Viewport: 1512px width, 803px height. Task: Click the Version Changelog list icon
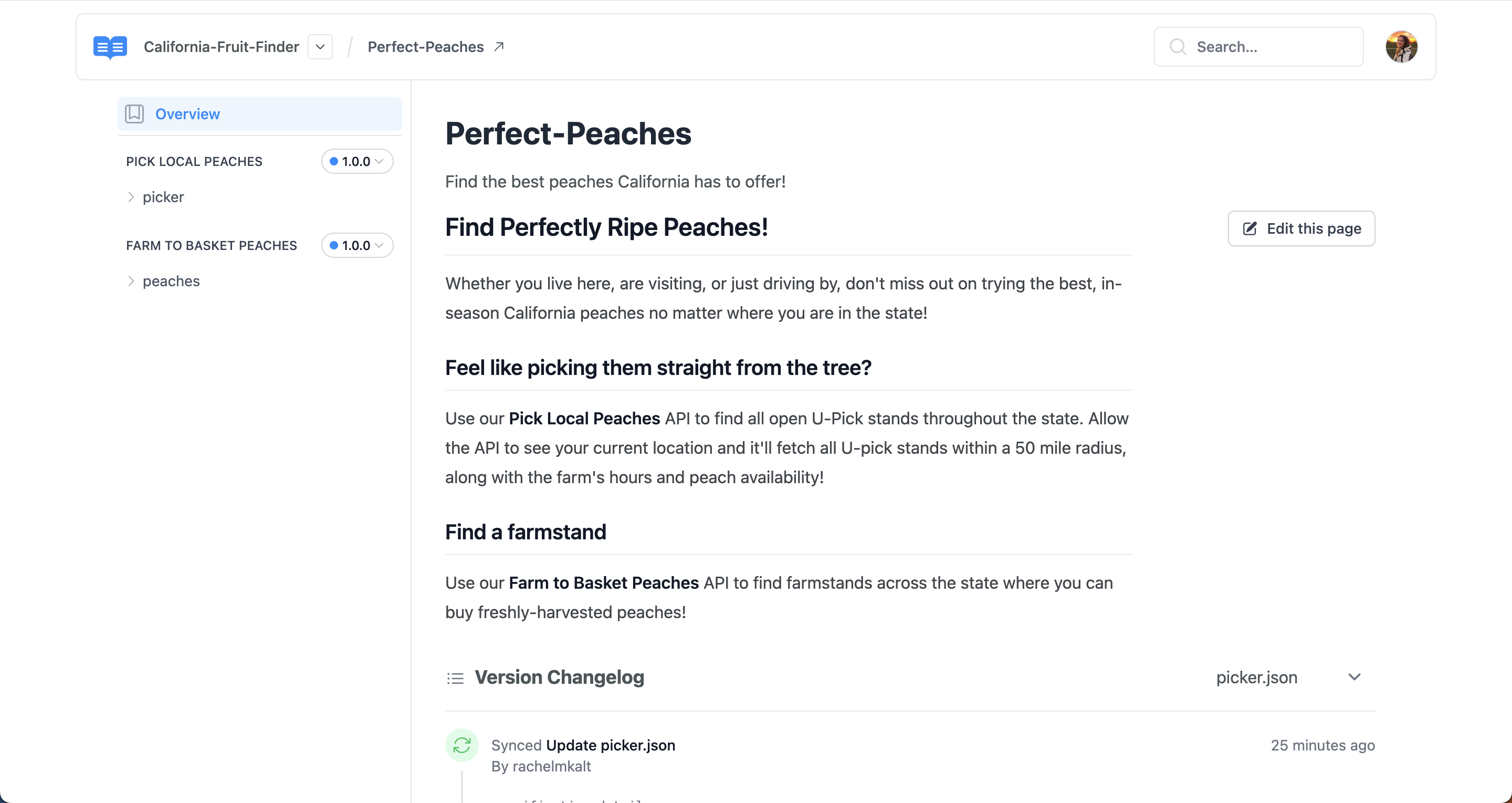(455, 678)
